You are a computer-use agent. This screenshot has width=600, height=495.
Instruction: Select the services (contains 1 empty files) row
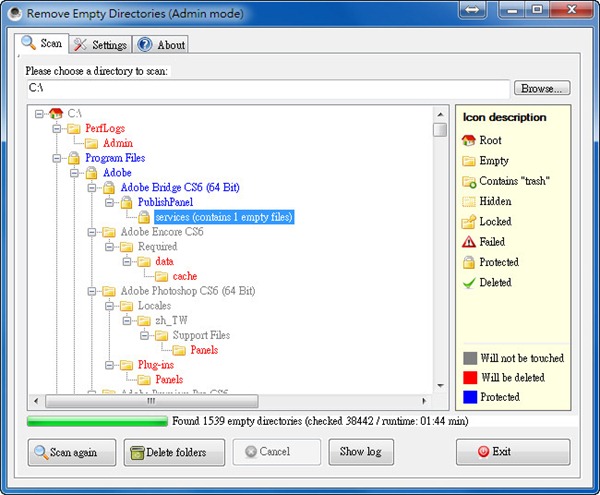(x=224, y=217)
